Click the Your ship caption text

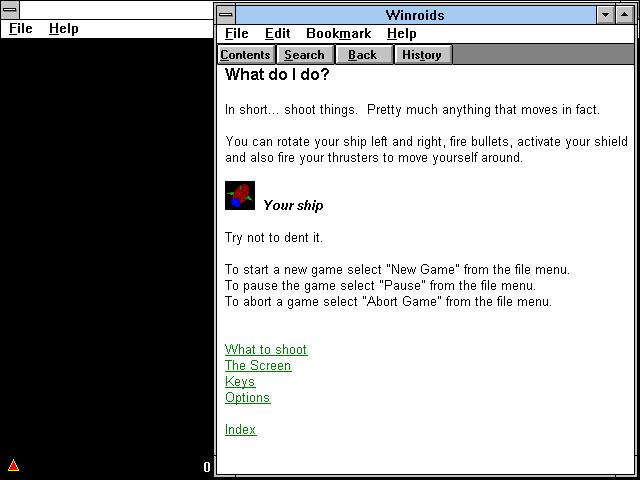pos(293,205)
